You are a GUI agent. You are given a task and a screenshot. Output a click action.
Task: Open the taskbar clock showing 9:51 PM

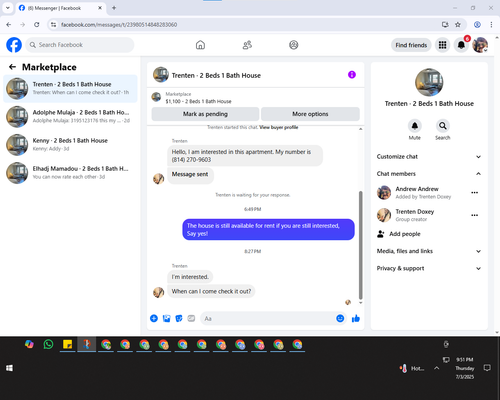click(x=465, y=368)
